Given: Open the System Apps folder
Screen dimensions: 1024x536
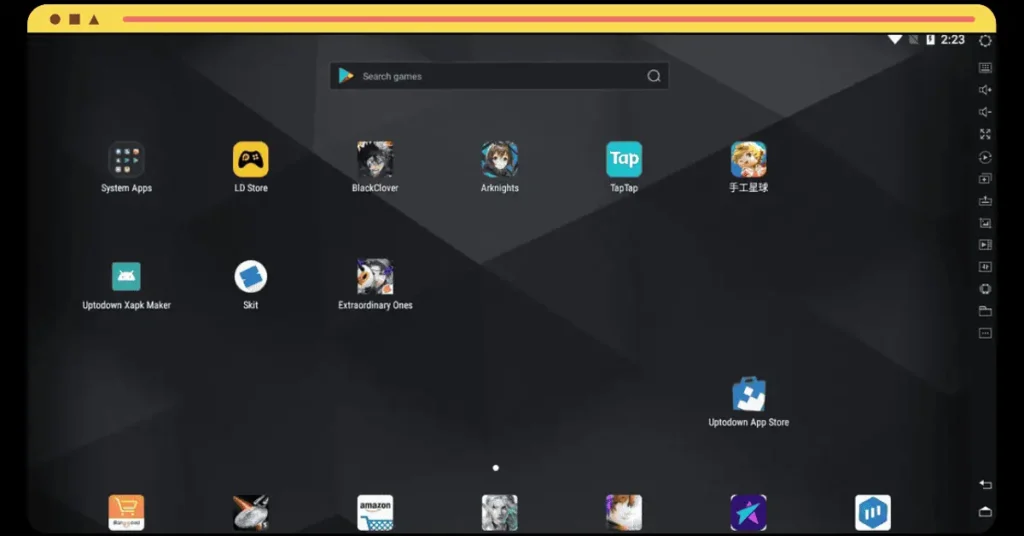Looking at the screenshot, I should point(126,159).
